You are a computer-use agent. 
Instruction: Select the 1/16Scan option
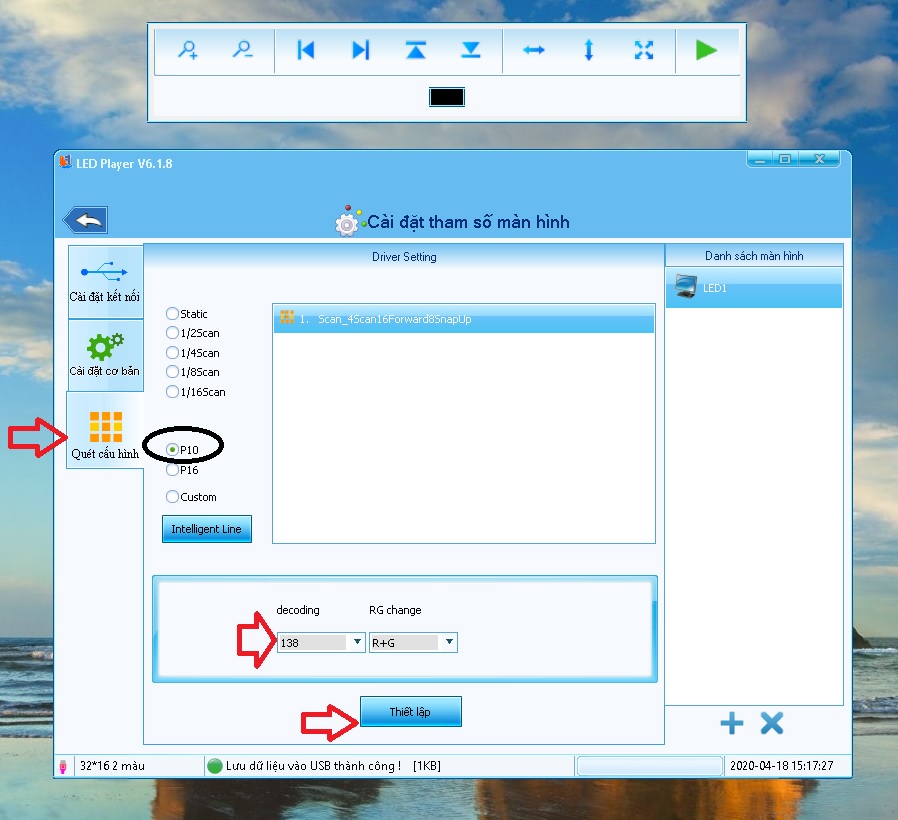tap(196, 392)
